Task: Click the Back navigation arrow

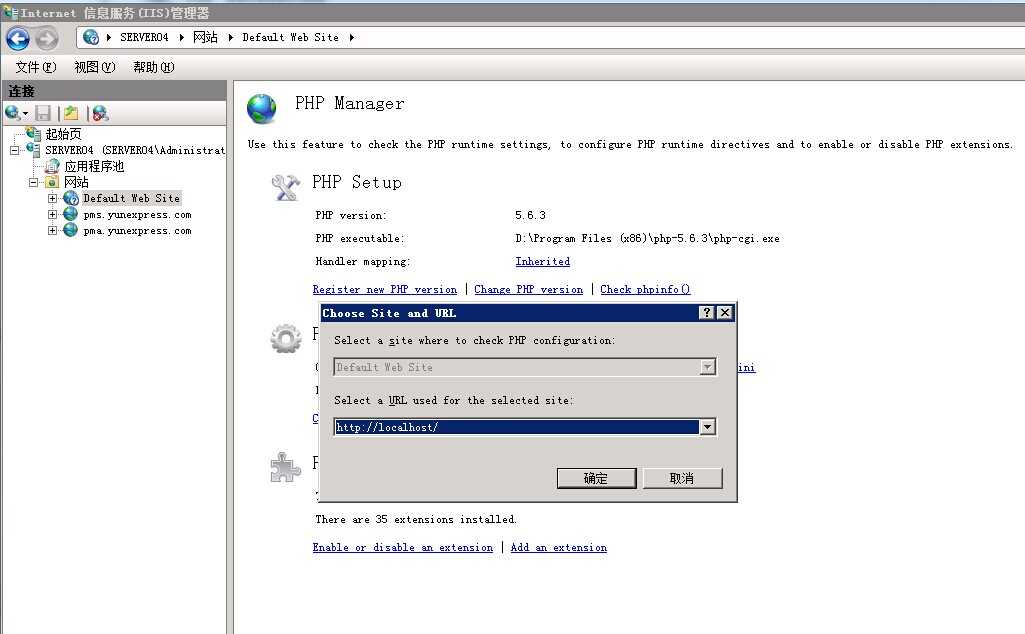Action: (x=18, y=39)
